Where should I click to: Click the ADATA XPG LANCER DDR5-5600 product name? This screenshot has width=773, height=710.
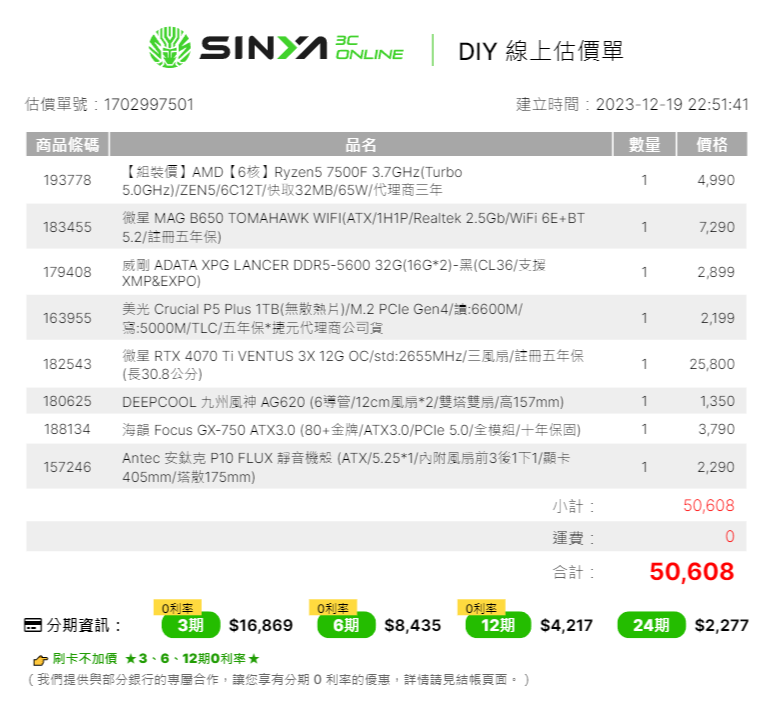pyautogui.click(x=334, y=273)
